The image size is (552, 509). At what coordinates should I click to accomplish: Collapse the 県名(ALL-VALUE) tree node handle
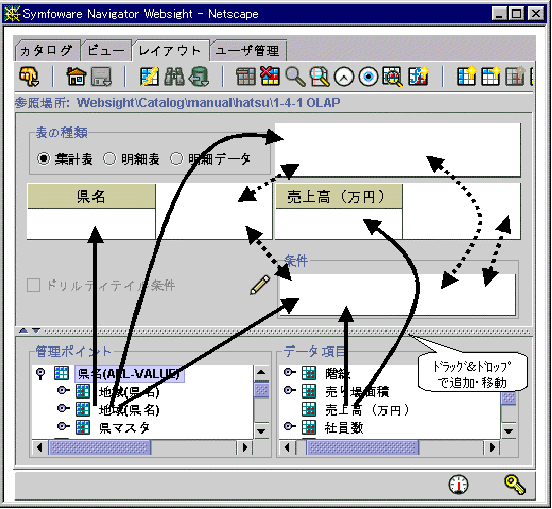[41, 373]
